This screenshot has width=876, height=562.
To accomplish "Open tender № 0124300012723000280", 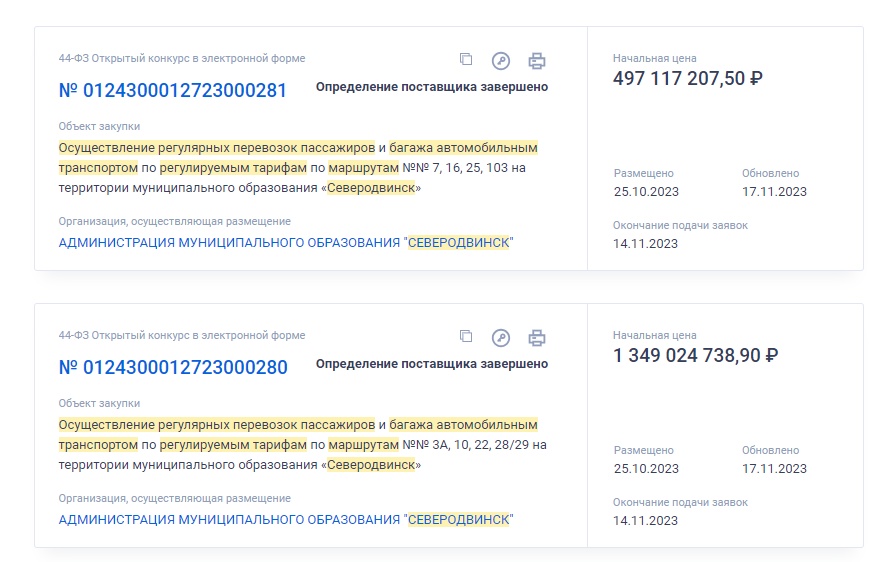I will click(173, 368).
